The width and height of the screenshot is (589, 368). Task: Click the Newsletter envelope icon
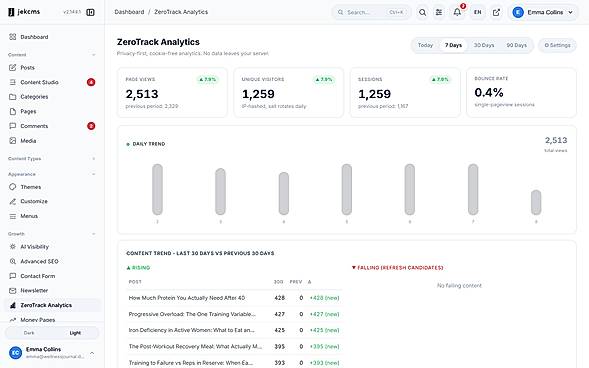coord(13,291)
